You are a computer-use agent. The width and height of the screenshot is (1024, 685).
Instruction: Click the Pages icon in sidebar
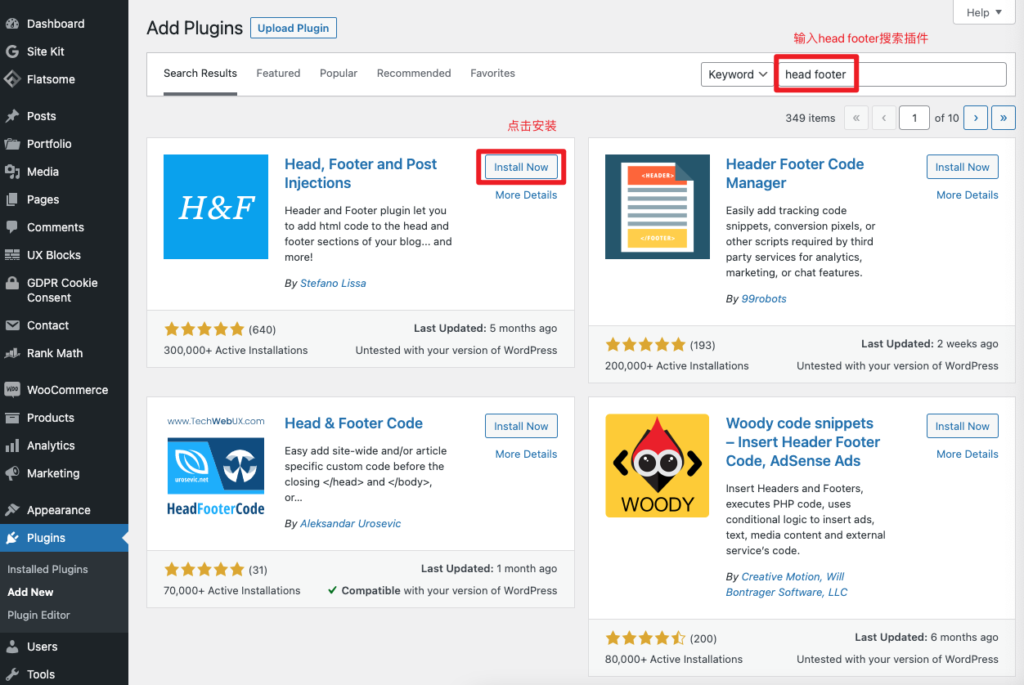(12, 199)
